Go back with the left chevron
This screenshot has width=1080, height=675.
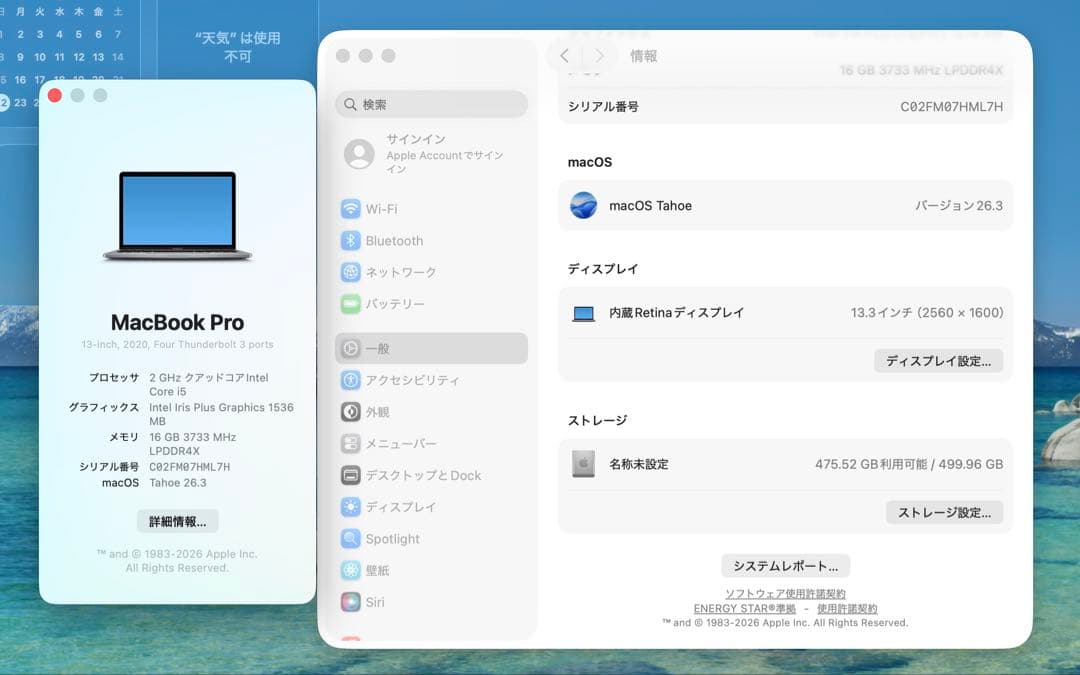pyautogui.click(x=564, y=56)
